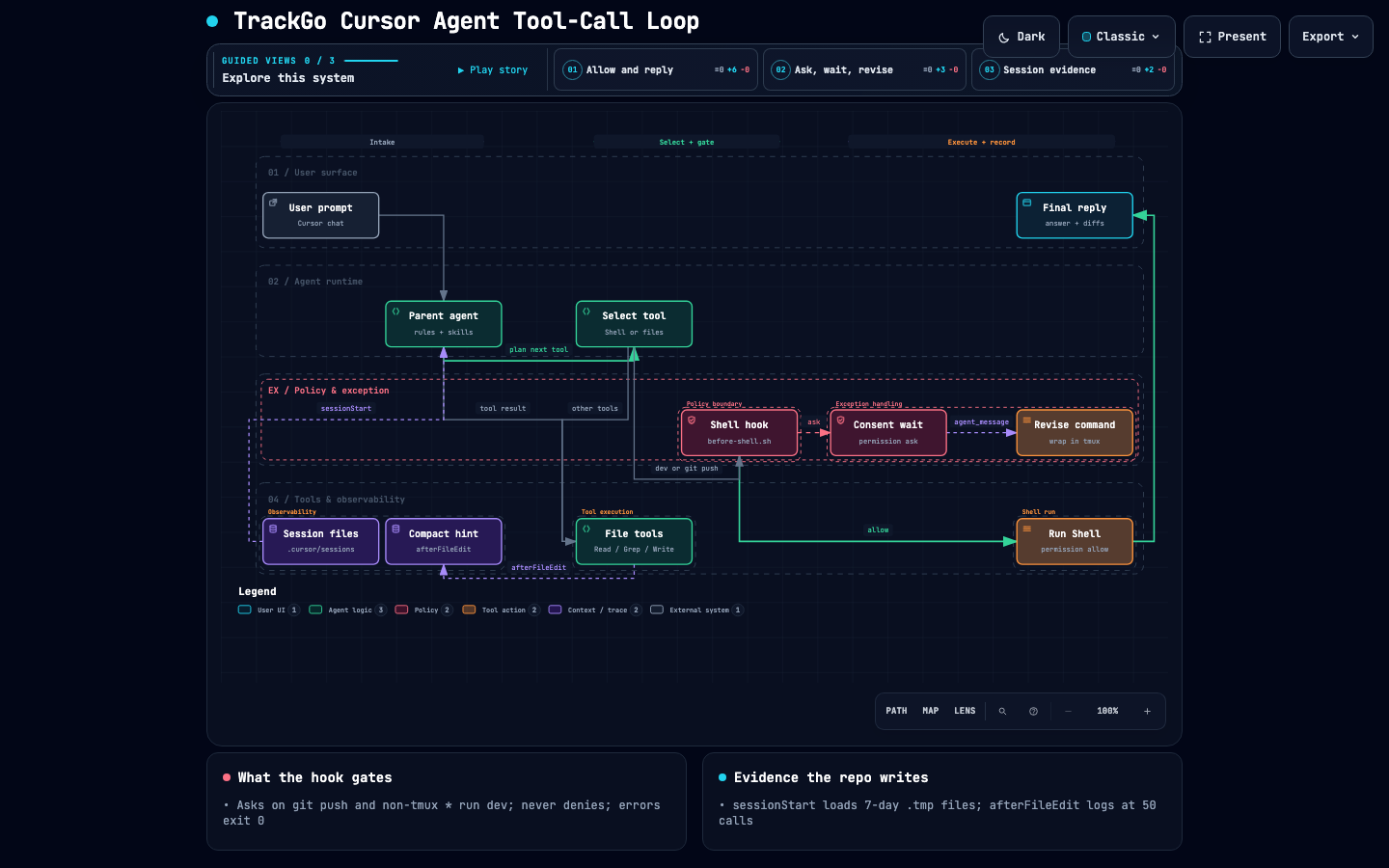Select the Shell hook node
This screenshot has width=1389, height=868.
point(740,433)
